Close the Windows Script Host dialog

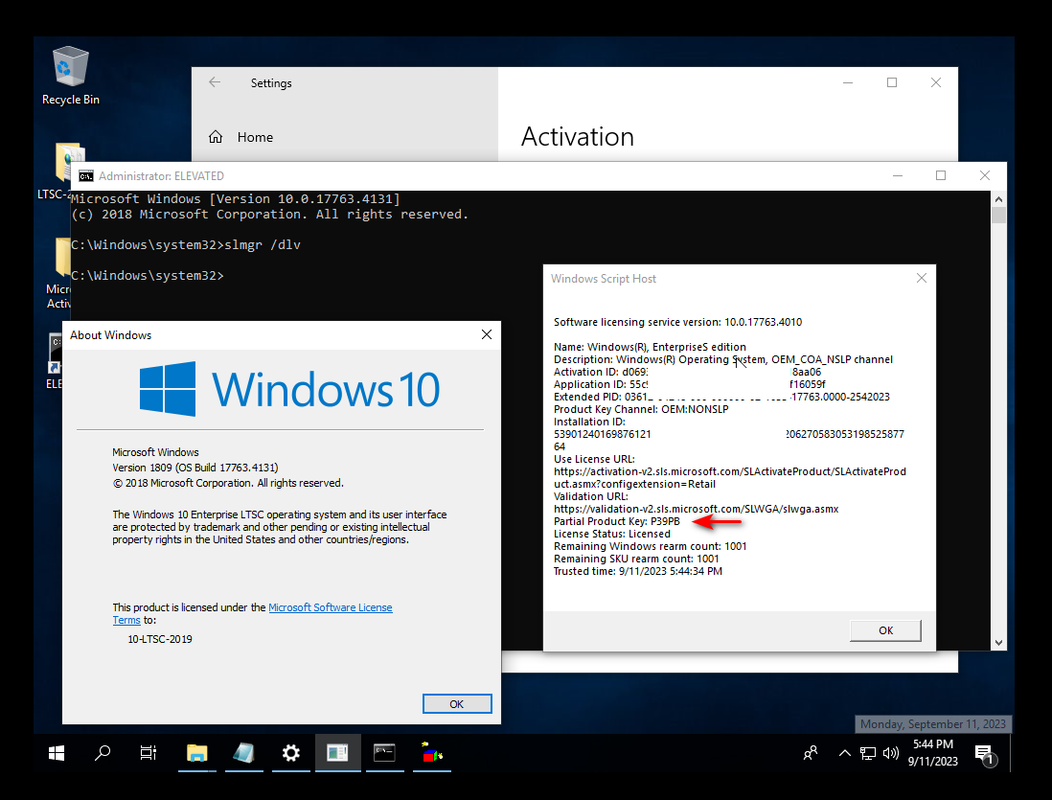click(921, 278)
